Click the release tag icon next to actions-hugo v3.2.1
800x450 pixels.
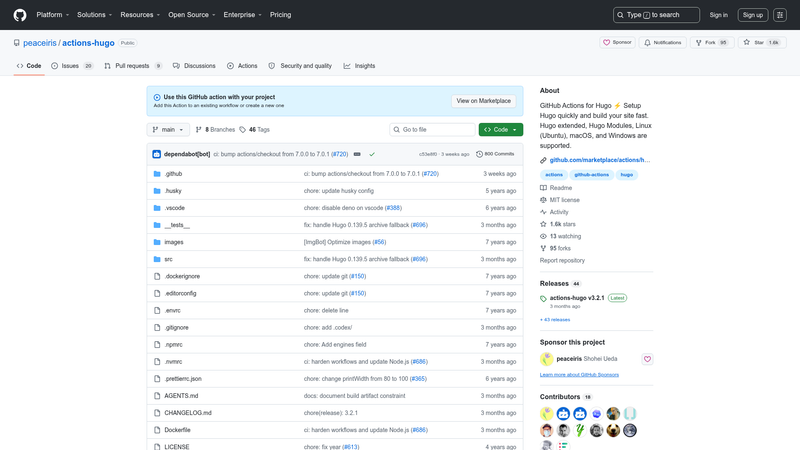click(x=543, y=298)
